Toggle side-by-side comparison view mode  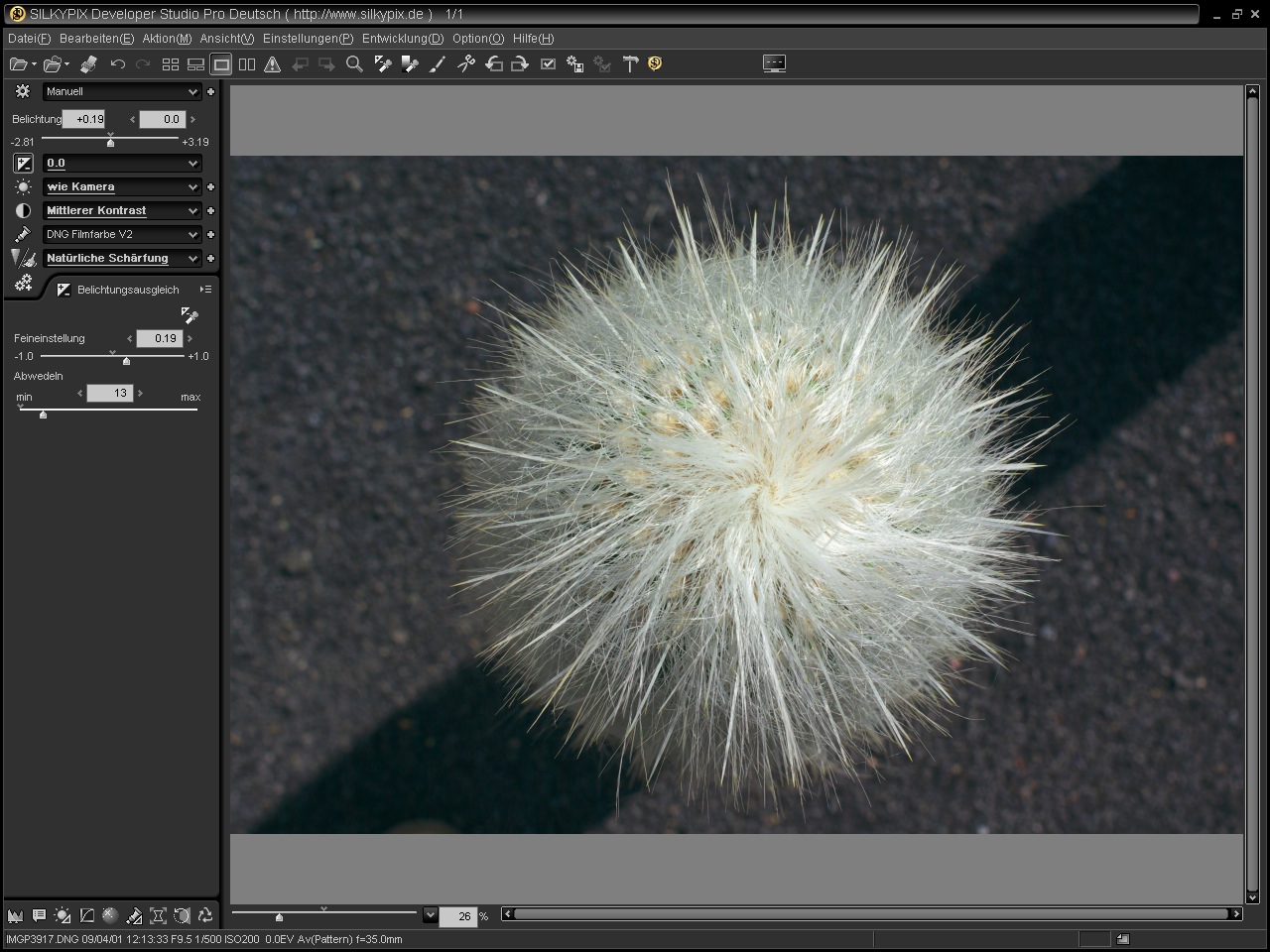coord(246,64)
